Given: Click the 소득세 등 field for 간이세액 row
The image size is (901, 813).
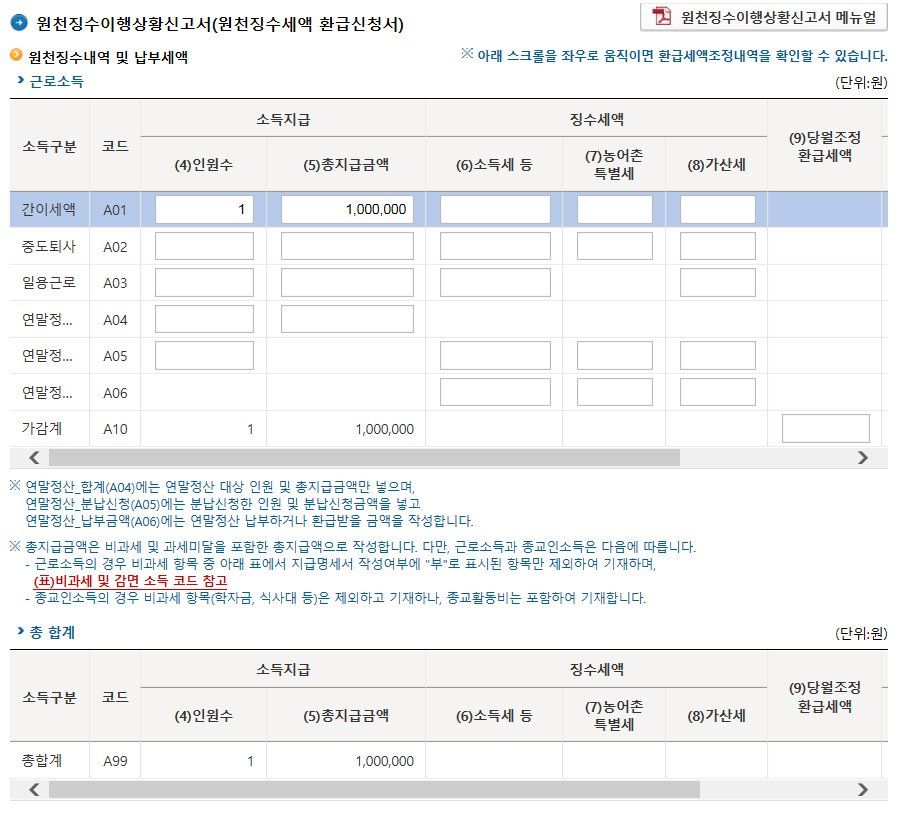Looking at the screenshot, I should coord(495,209).
